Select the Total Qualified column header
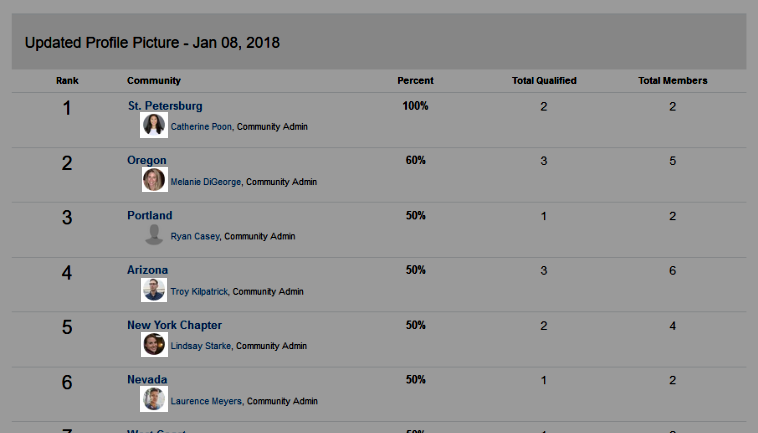Screen dimensions: 758x433 click(544, 81)
